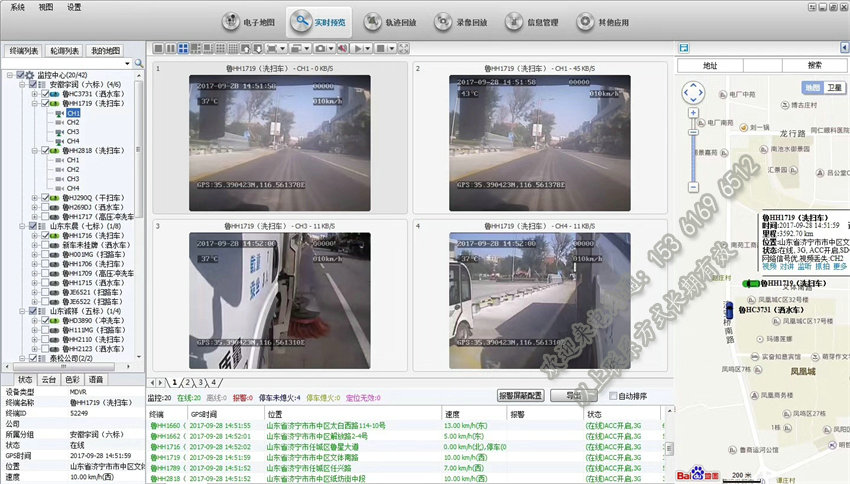Open the 录像回放 video playback module
The height and width of the screenshot is (484, 850).
(x=461, y=22)
